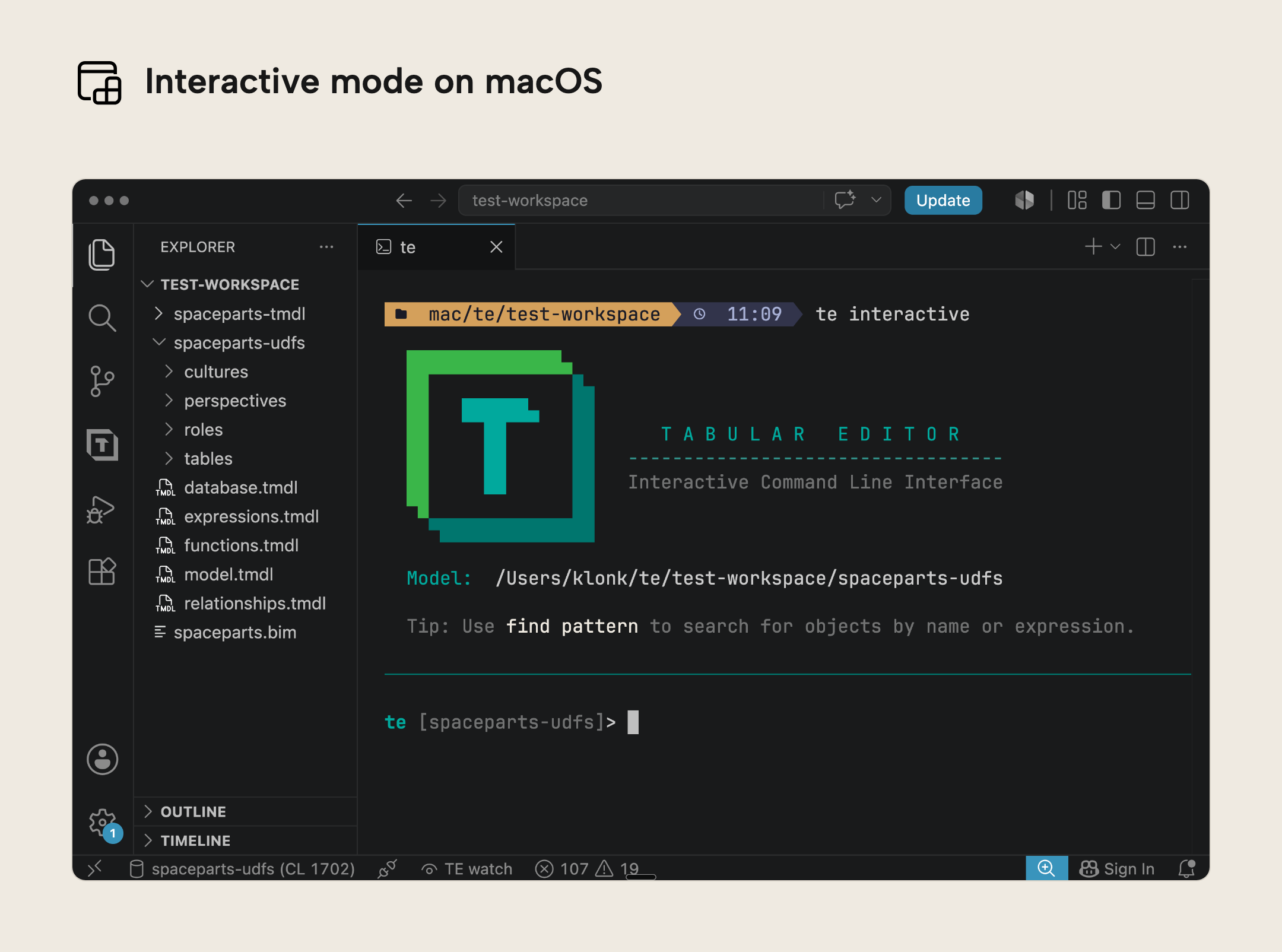Collapse the TEST-WORKSPACE root folder
This screenshot has height=952, width=1282.
coord(245,284)
